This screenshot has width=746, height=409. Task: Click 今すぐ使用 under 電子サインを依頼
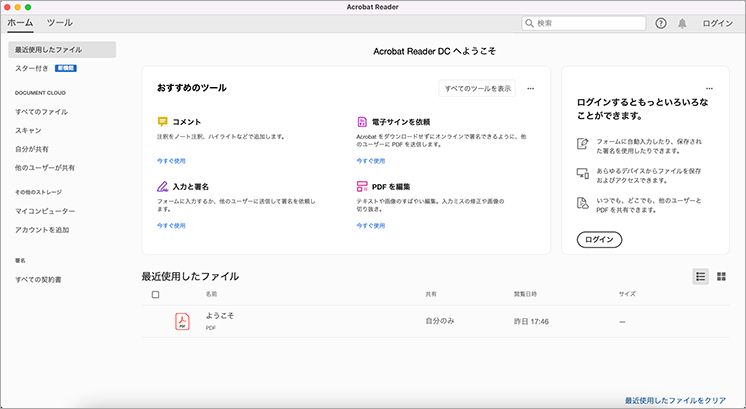coord(371,161)
